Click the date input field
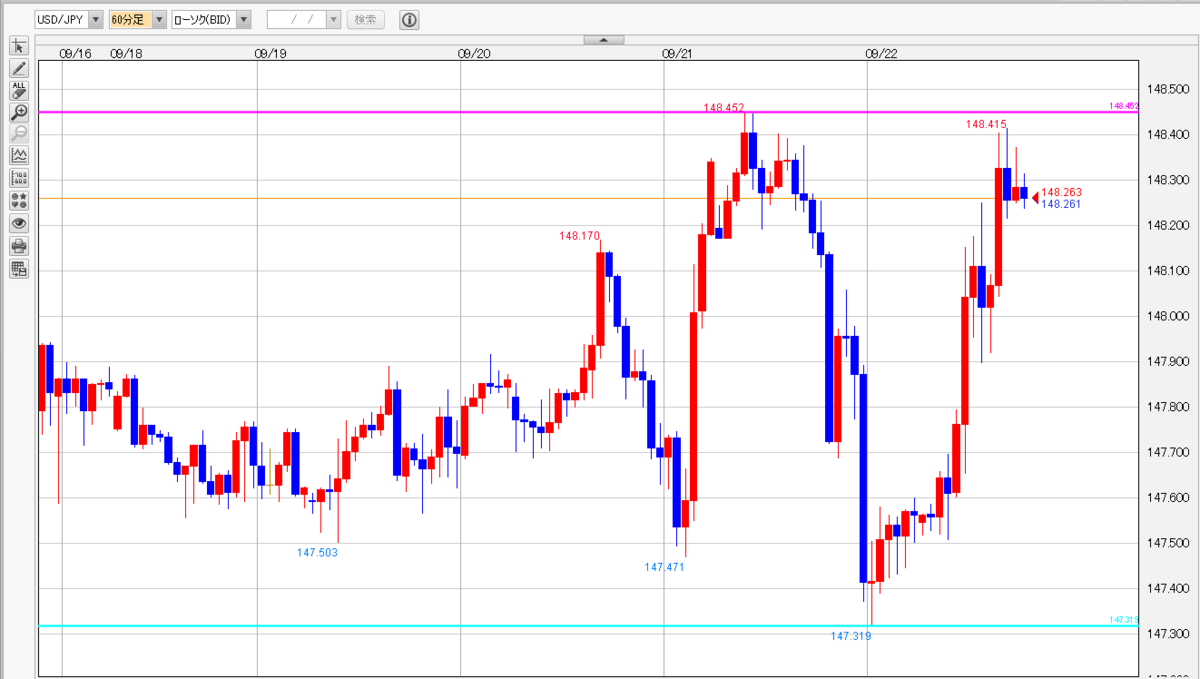The width and height of the screenshot is (1200, 679). [296, 19]
